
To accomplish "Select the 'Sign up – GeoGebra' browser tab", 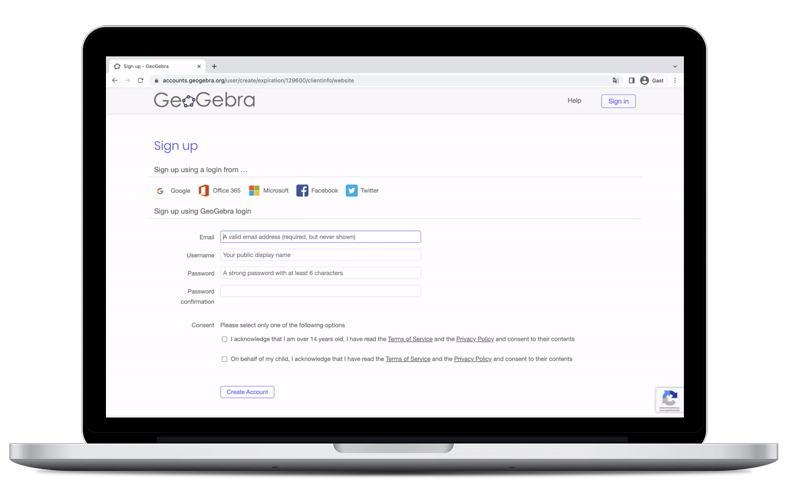I will (152, 66).
